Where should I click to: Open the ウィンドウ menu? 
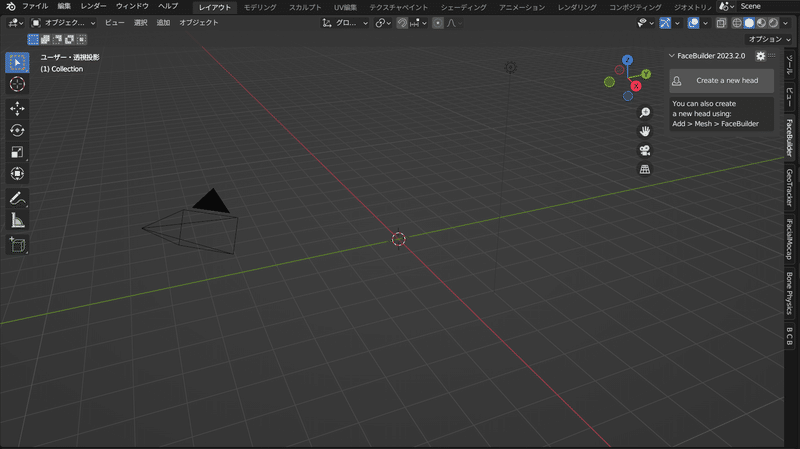pos(132,7)
